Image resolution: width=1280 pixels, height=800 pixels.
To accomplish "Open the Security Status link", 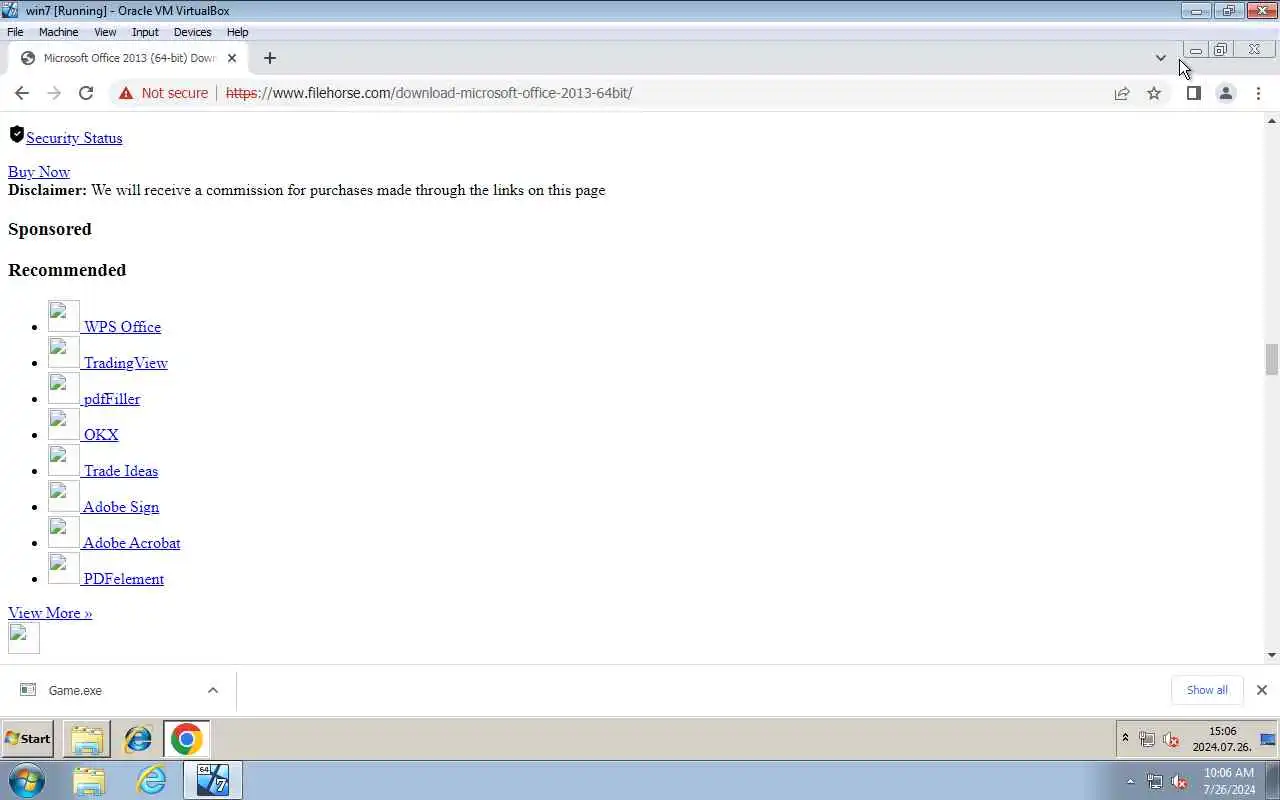I will point(74,138).
